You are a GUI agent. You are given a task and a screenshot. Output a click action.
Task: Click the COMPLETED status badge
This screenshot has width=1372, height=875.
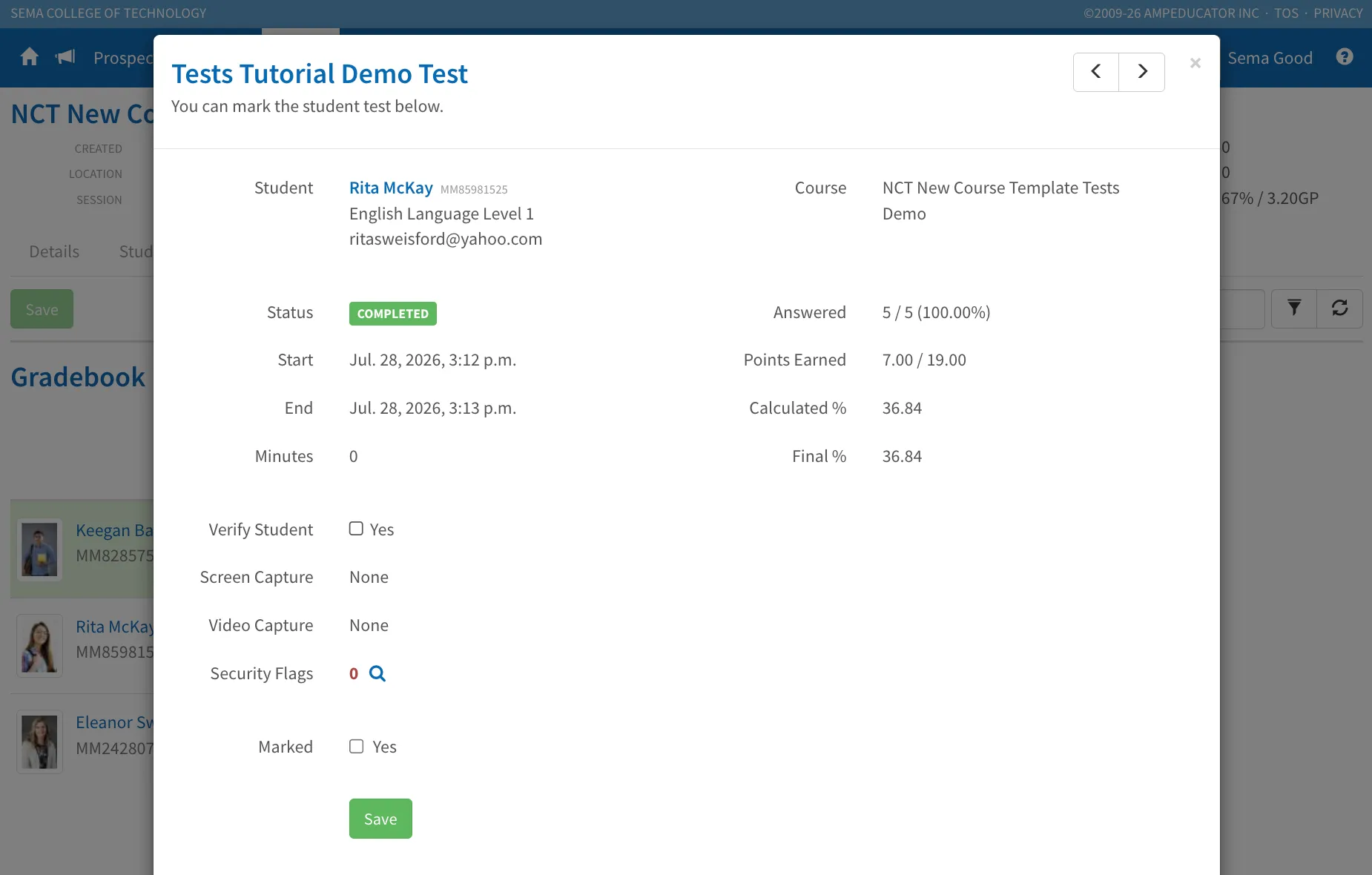coord(393,314)
